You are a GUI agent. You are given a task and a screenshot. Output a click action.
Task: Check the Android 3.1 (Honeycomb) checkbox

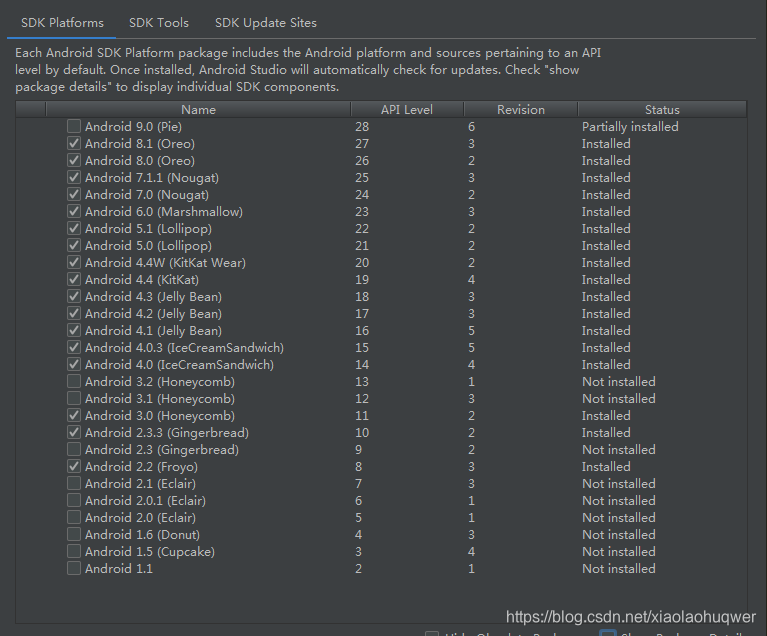click(74, 398)
